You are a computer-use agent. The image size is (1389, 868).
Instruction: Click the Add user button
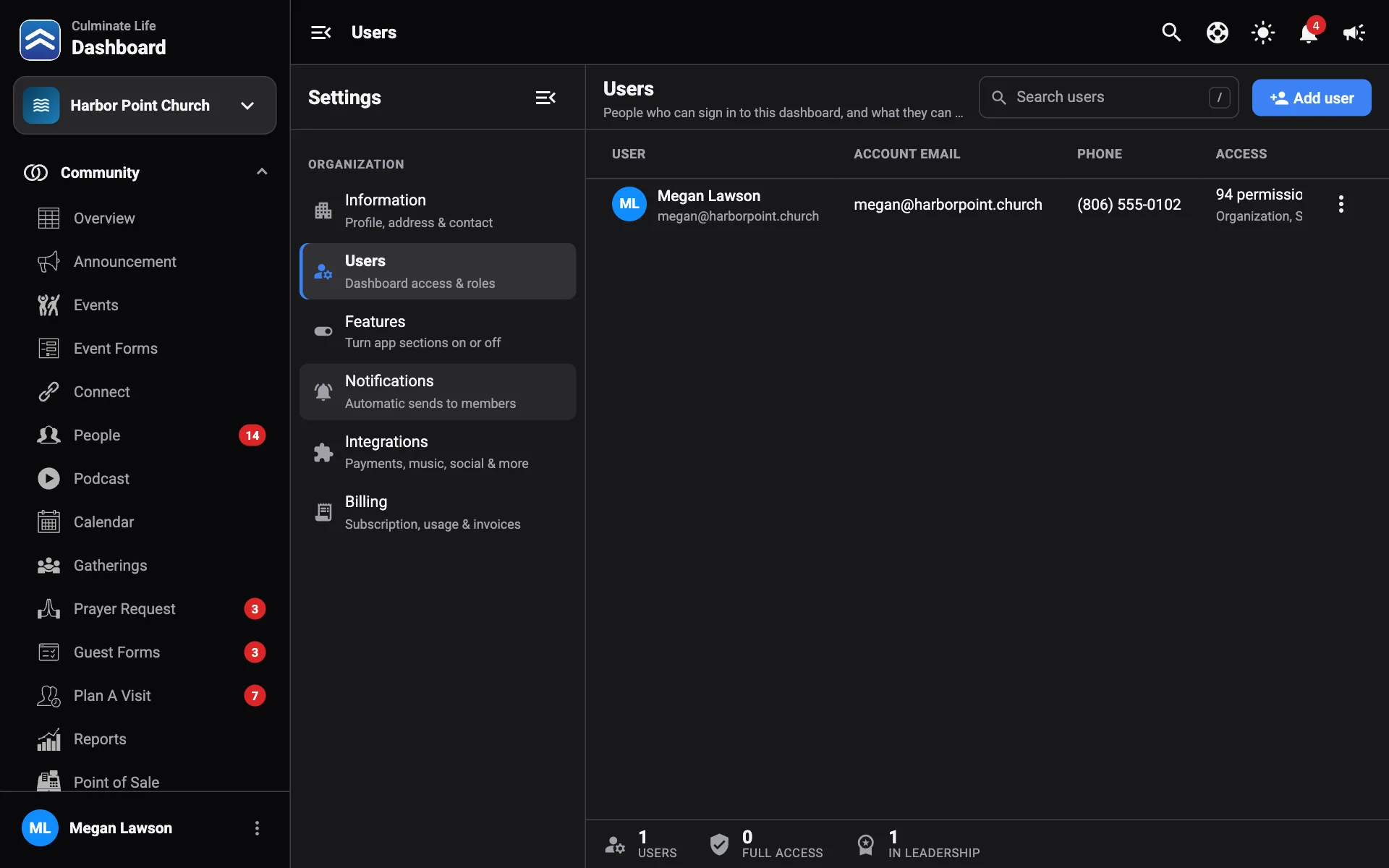[1312, 98]
